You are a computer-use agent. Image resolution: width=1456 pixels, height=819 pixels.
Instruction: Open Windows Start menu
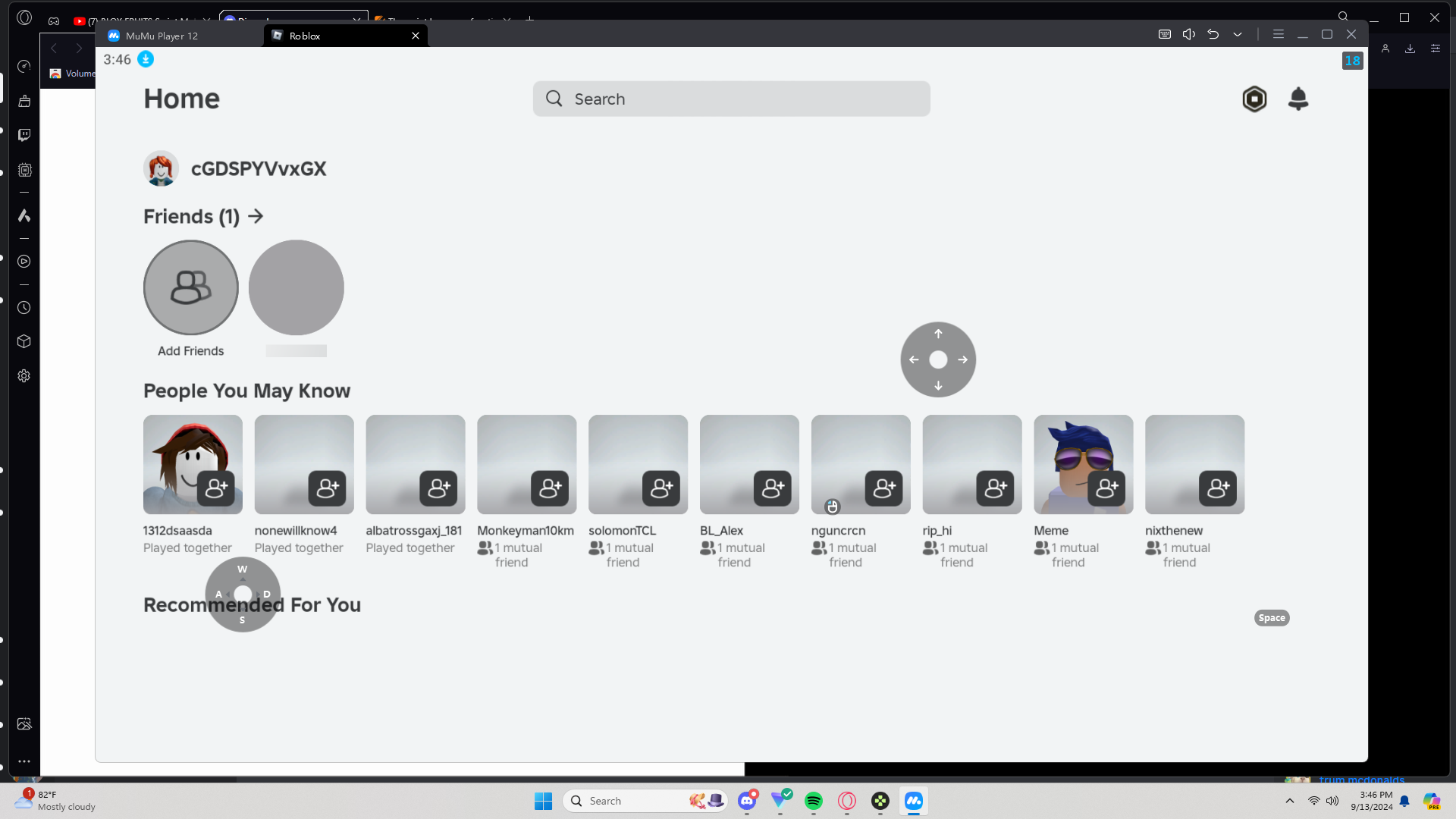pyautogui.click(x=544, y=801)
